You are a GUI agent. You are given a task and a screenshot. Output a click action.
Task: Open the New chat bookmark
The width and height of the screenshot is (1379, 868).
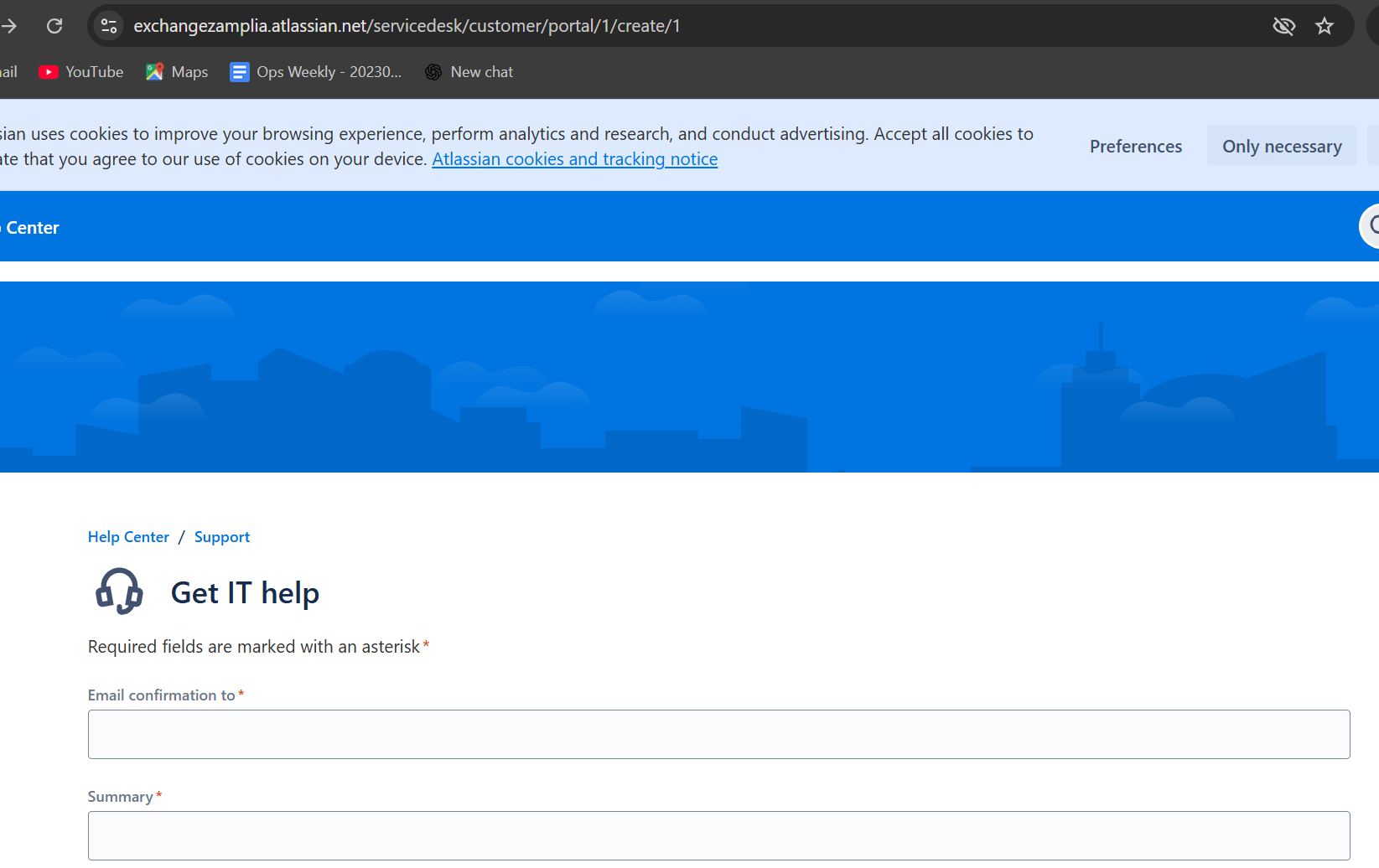(x=469, y=72)
